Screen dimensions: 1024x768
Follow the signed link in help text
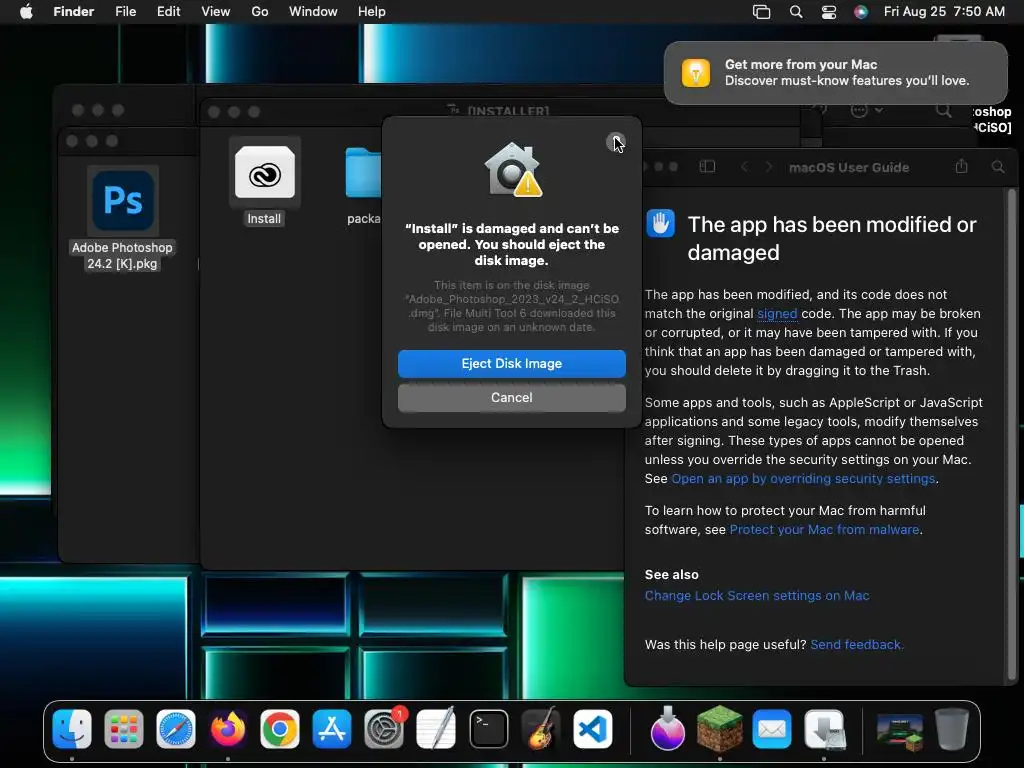777,313
